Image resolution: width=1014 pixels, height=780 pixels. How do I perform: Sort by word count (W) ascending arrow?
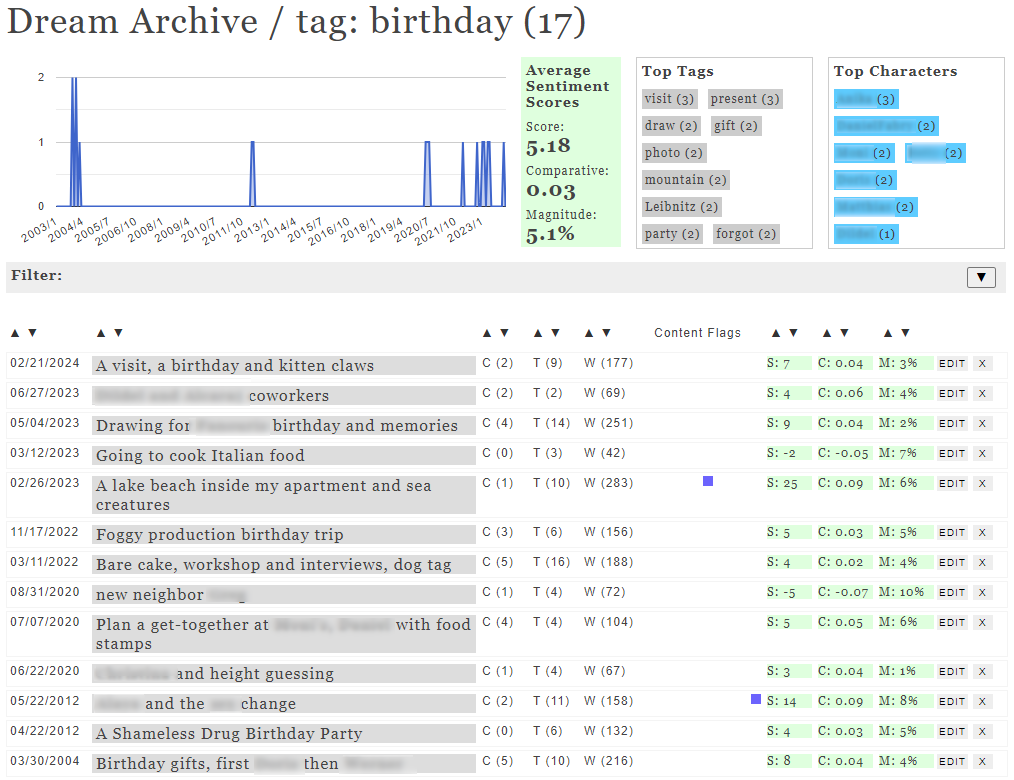589,333
